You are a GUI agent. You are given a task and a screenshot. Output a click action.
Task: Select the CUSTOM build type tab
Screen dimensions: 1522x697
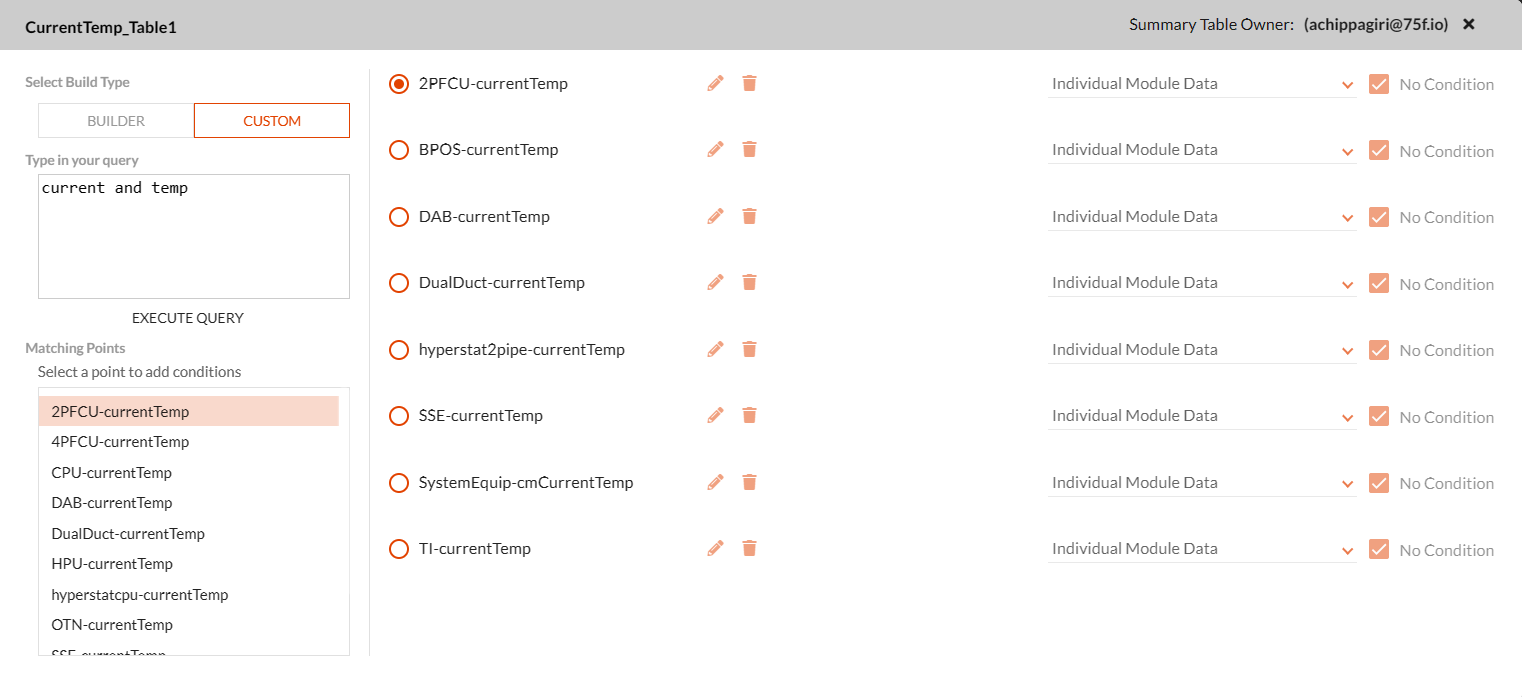[271, 120]
